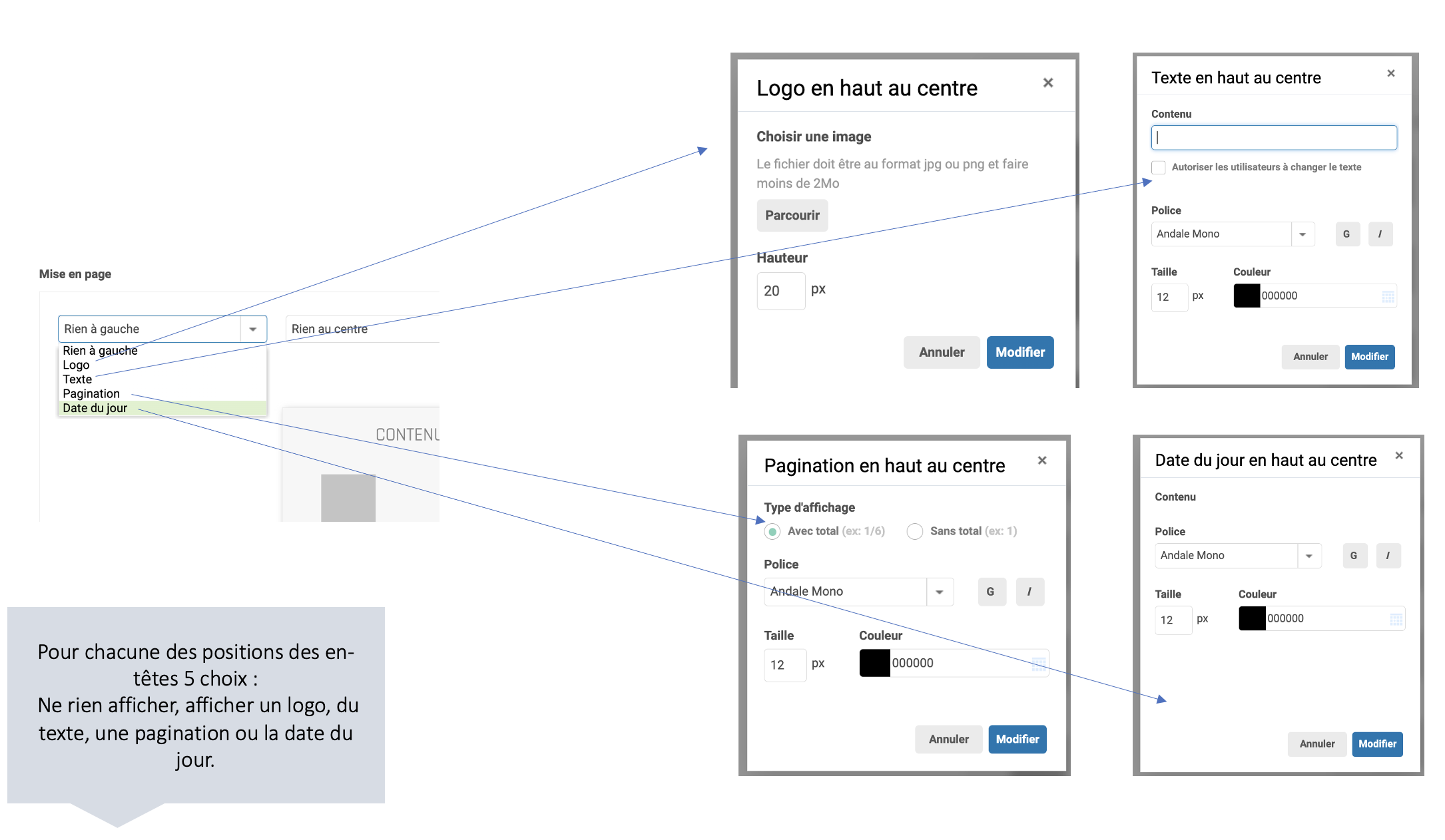1445x840 pixels.
Task: Click bold G in Date du jour dialog
Action: [x=1354, y=556]
